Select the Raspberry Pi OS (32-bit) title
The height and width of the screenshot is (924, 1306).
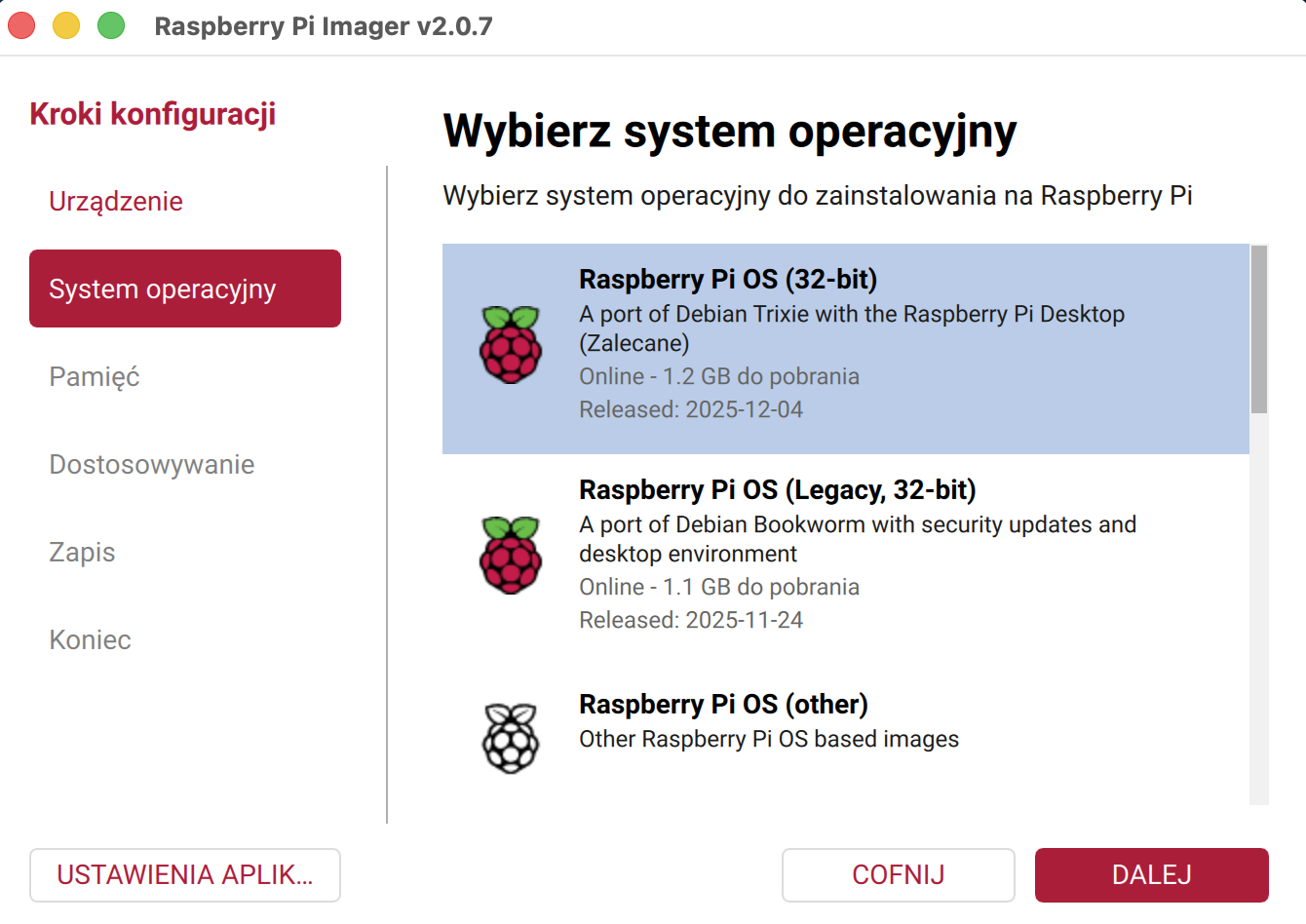[x=727, y=280]
